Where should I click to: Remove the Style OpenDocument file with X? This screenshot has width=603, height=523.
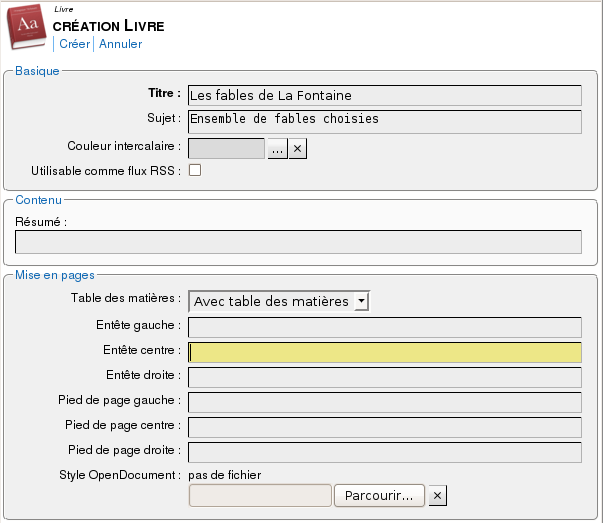[438, 496]
